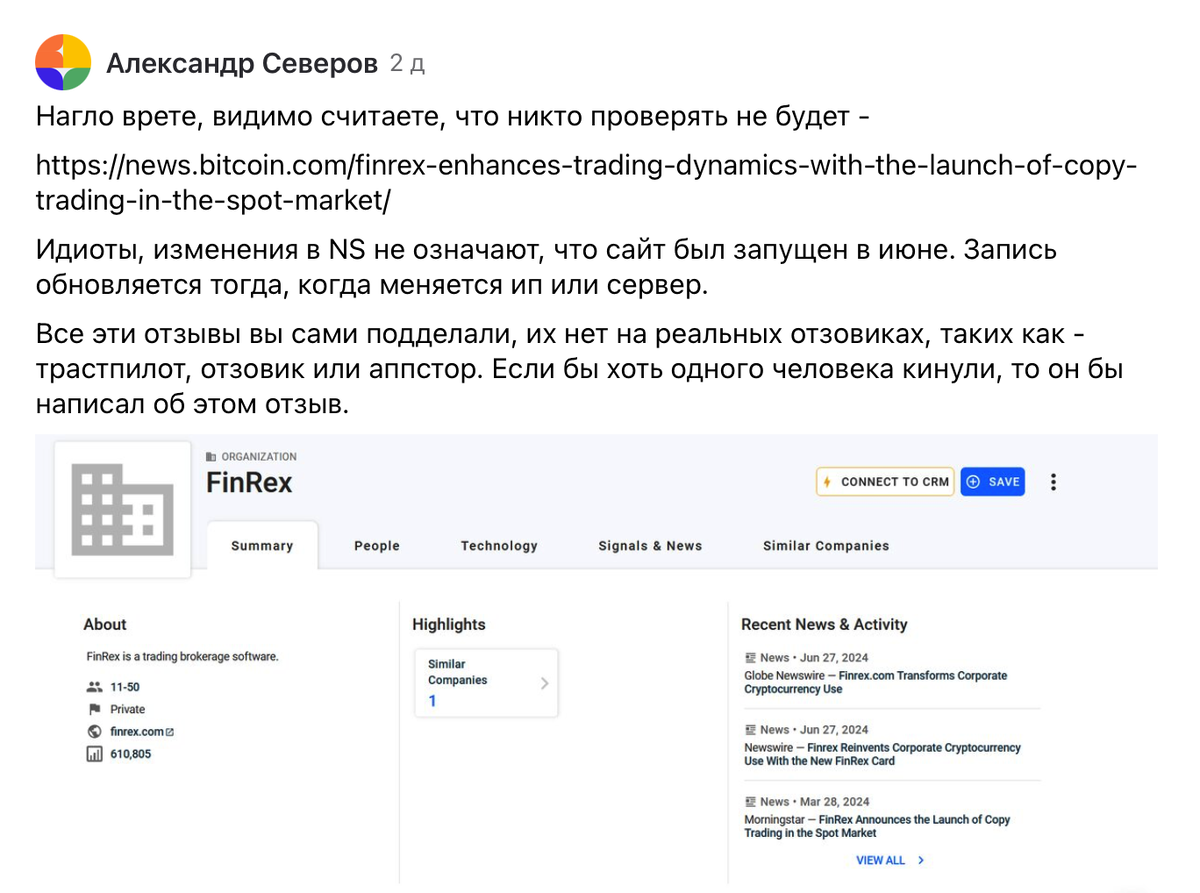This screenshot has width=1200, height=893.
Task: Expand Similar Companies highlight chevron
Action: [544, 683]
